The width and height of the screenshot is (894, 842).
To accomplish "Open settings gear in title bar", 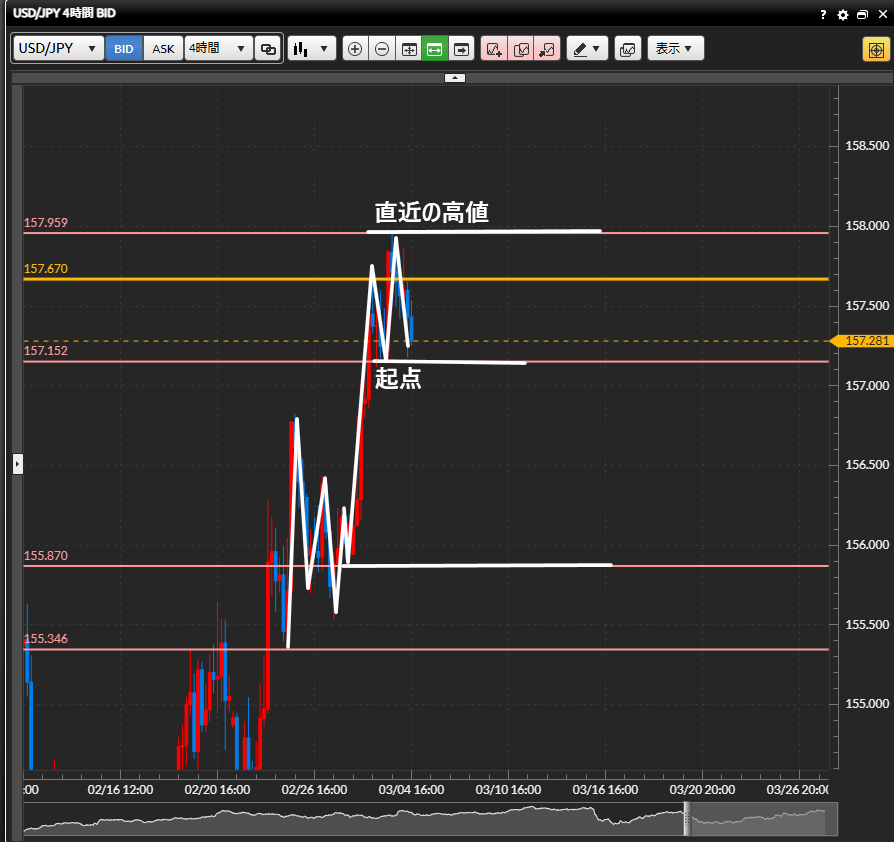I will tap(843, 15).
